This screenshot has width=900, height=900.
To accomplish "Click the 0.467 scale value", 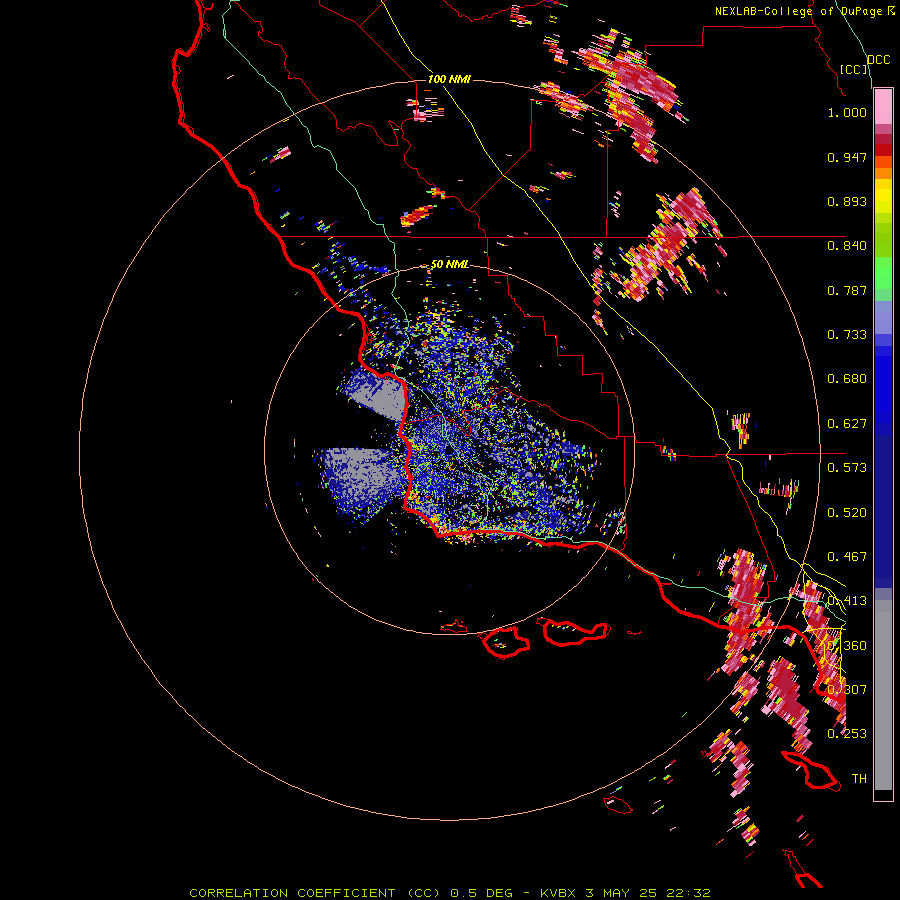I will (847, 557).
